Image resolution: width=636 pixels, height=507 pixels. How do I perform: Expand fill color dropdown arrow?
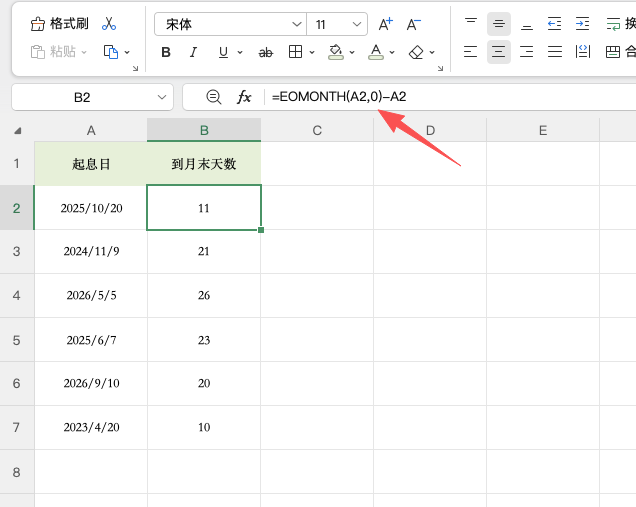pyautogui.click(x=352, y=52)
